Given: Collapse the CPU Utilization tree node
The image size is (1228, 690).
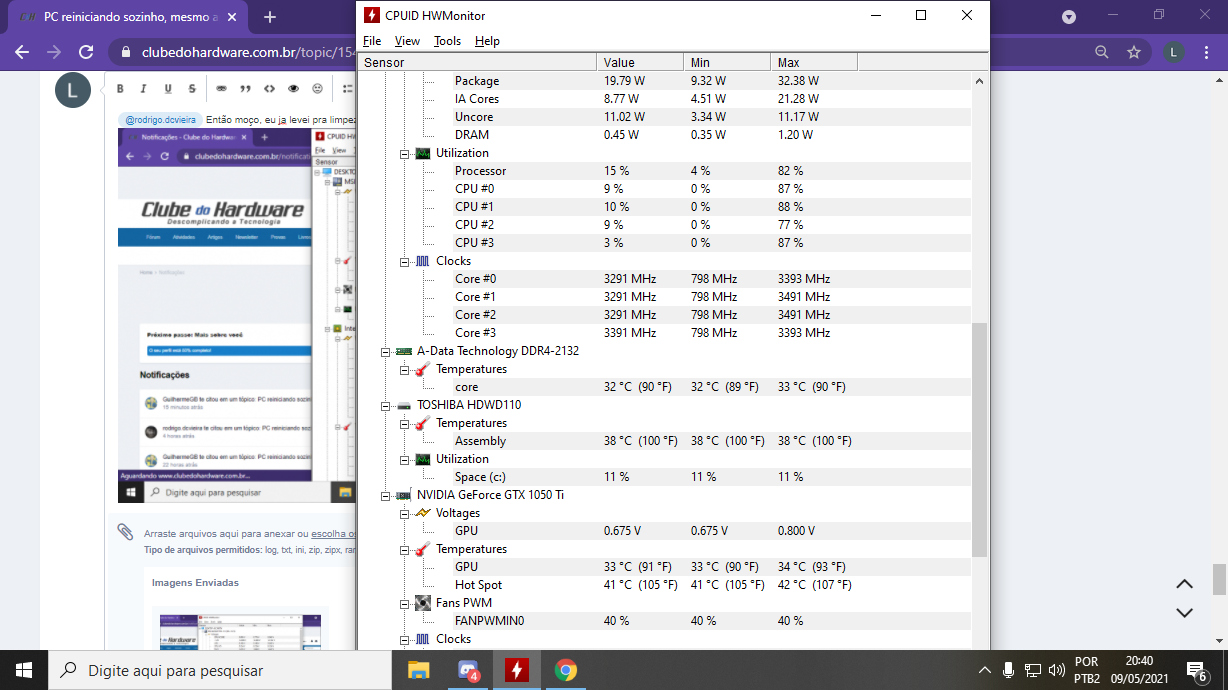Looking at the screenshot, I should pyautogui.click(x=405, y=153).
